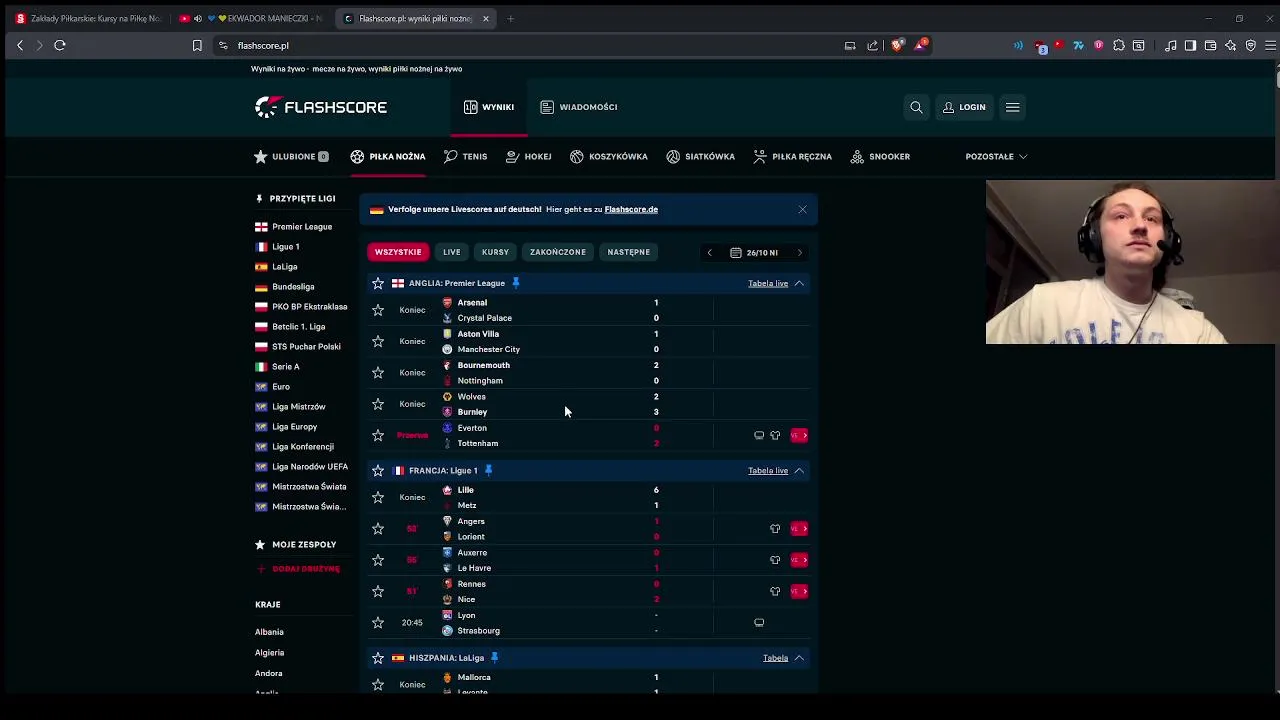The height and width of the screenshot is (720, 1280).
Task: Open LaLiga Tabela link
Action: [x=775, y=658]
